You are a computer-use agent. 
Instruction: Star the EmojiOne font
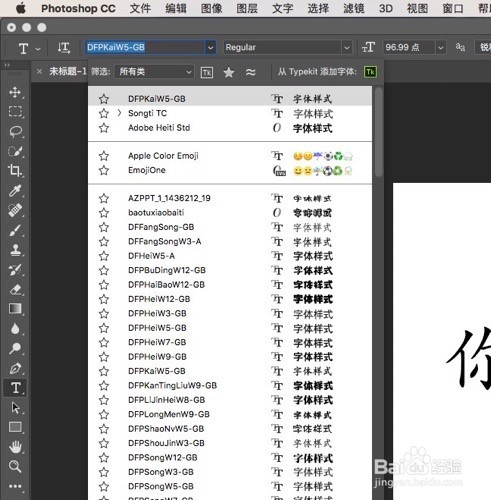tap(104, 170)
